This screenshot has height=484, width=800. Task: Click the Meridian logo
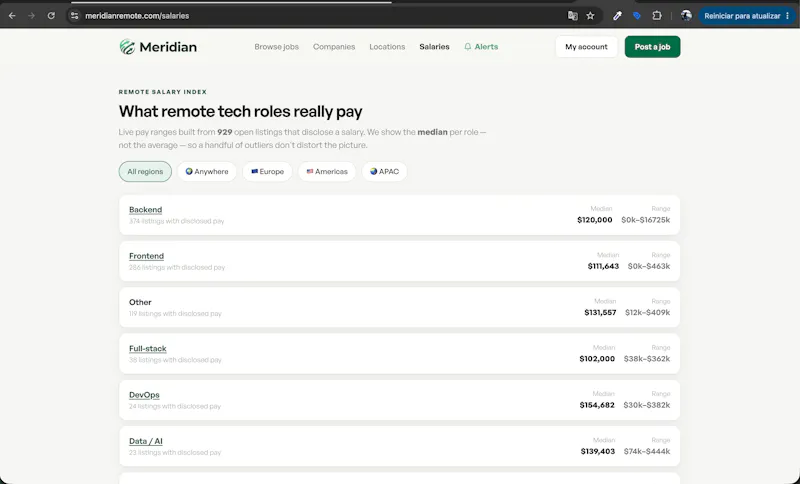pyautogui.click(x=158, y=47)
